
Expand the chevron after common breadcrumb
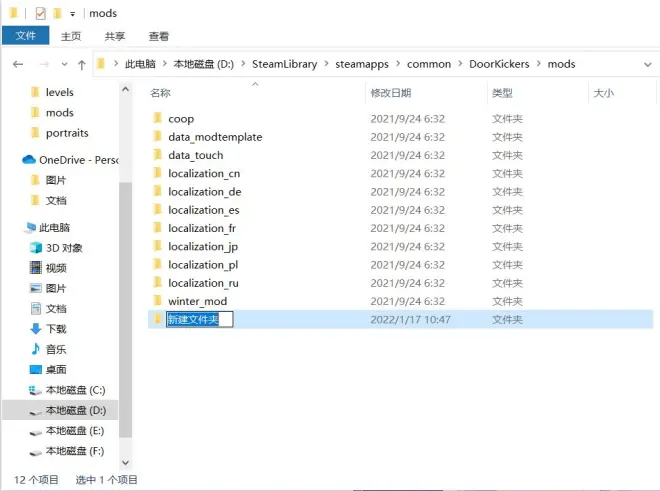460,64
